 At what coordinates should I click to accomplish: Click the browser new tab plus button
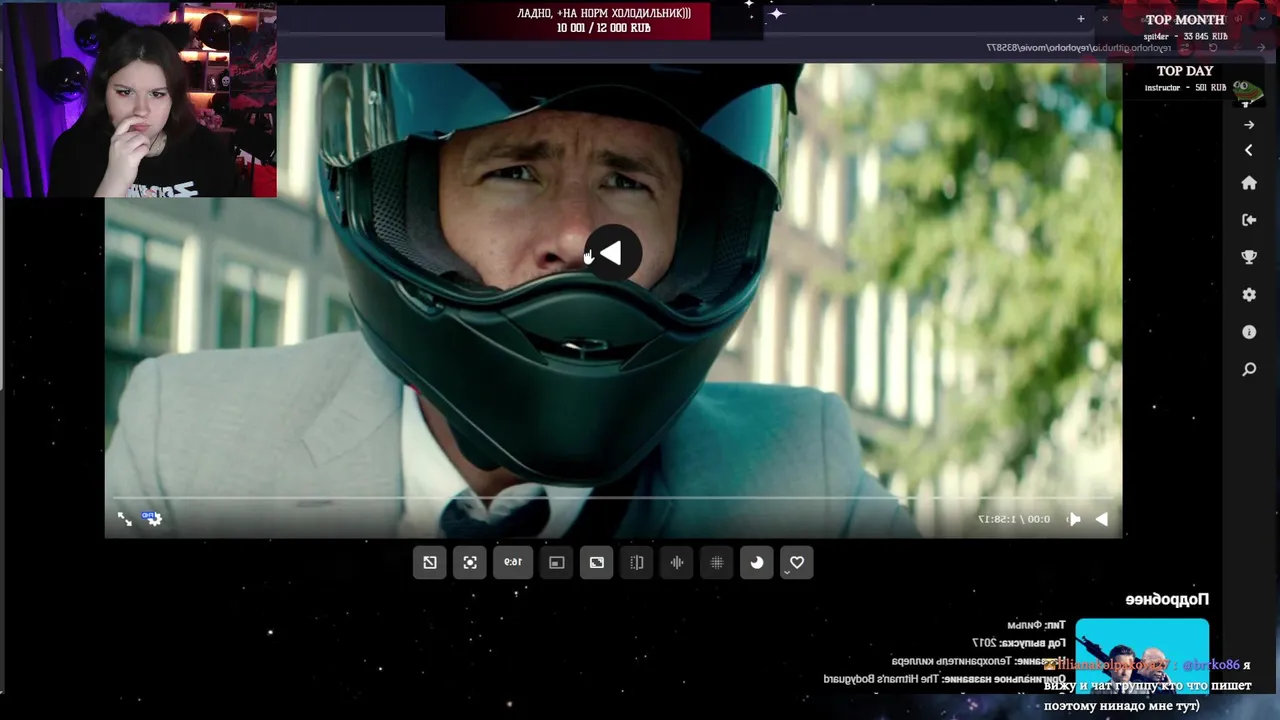coord(1081,19)
